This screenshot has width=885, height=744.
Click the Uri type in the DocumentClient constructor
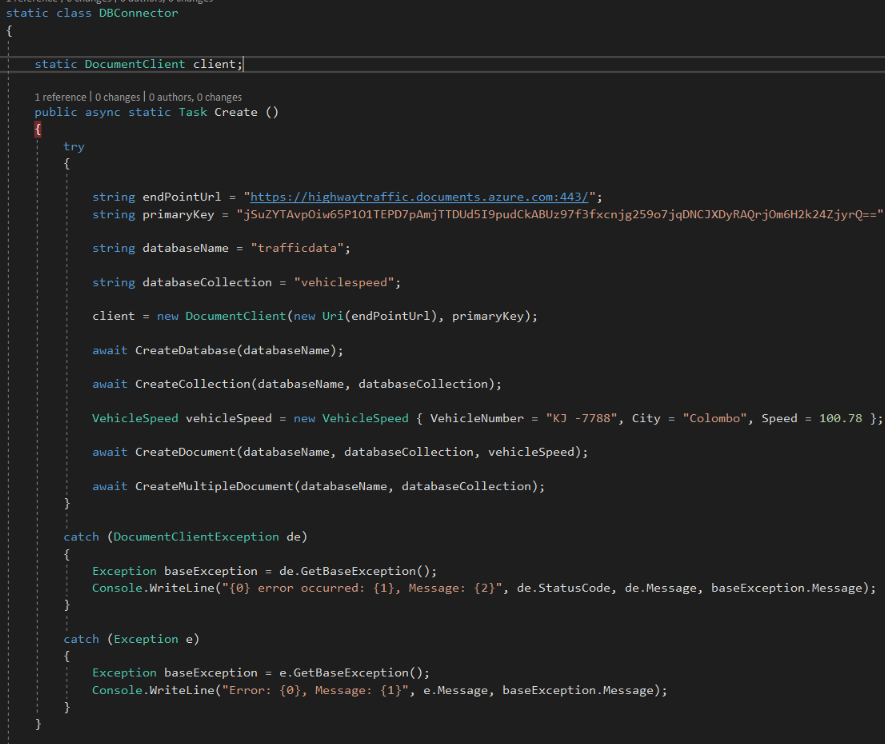(332, 316)
